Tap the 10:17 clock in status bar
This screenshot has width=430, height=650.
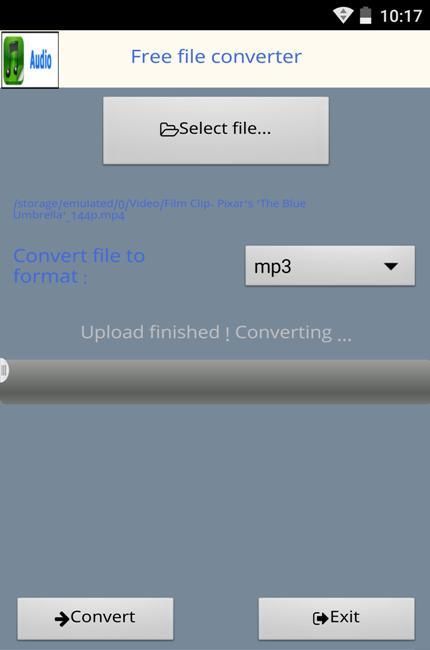401,16
